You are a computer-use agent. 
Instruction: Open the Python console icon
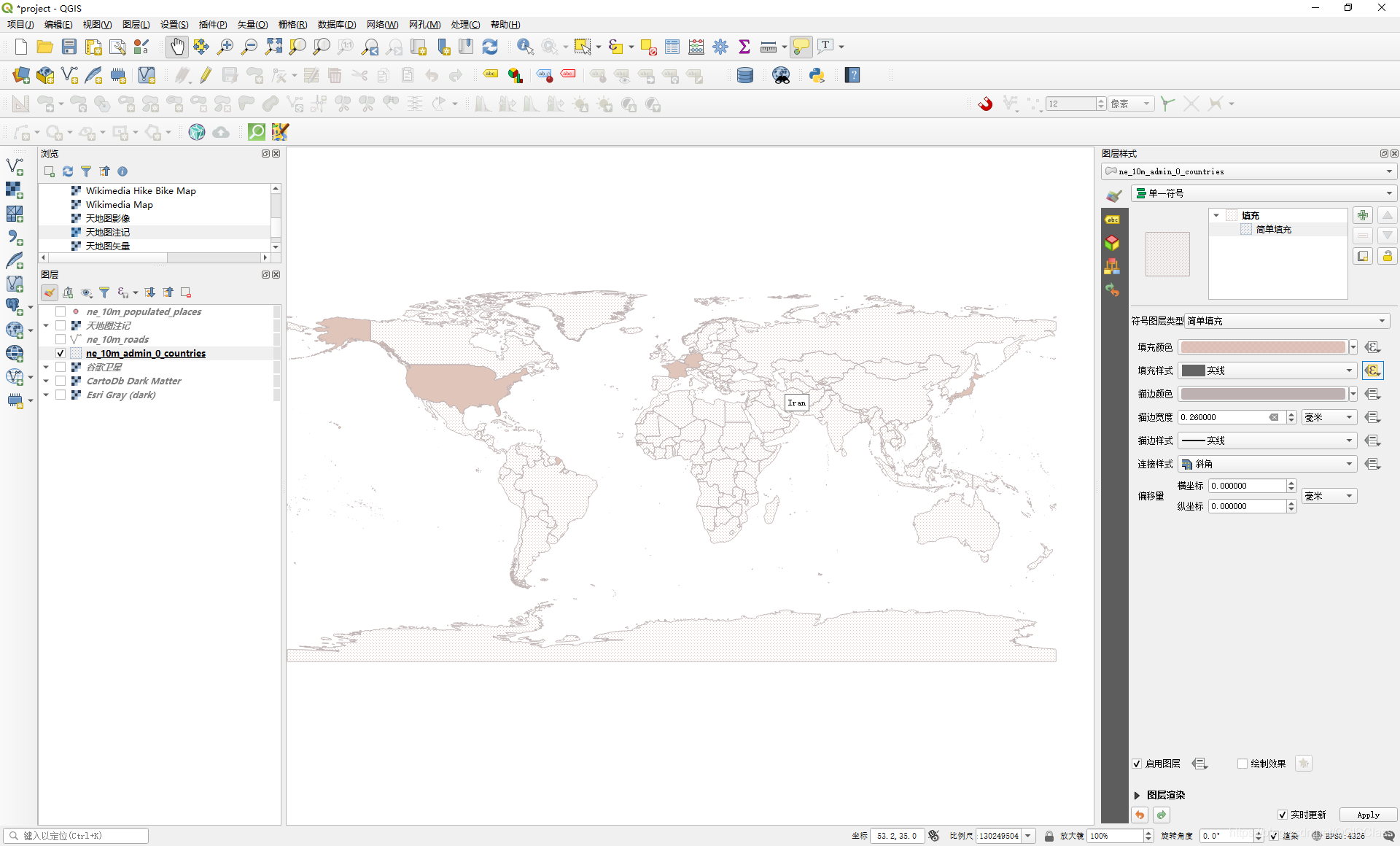(x=817, y=75)
